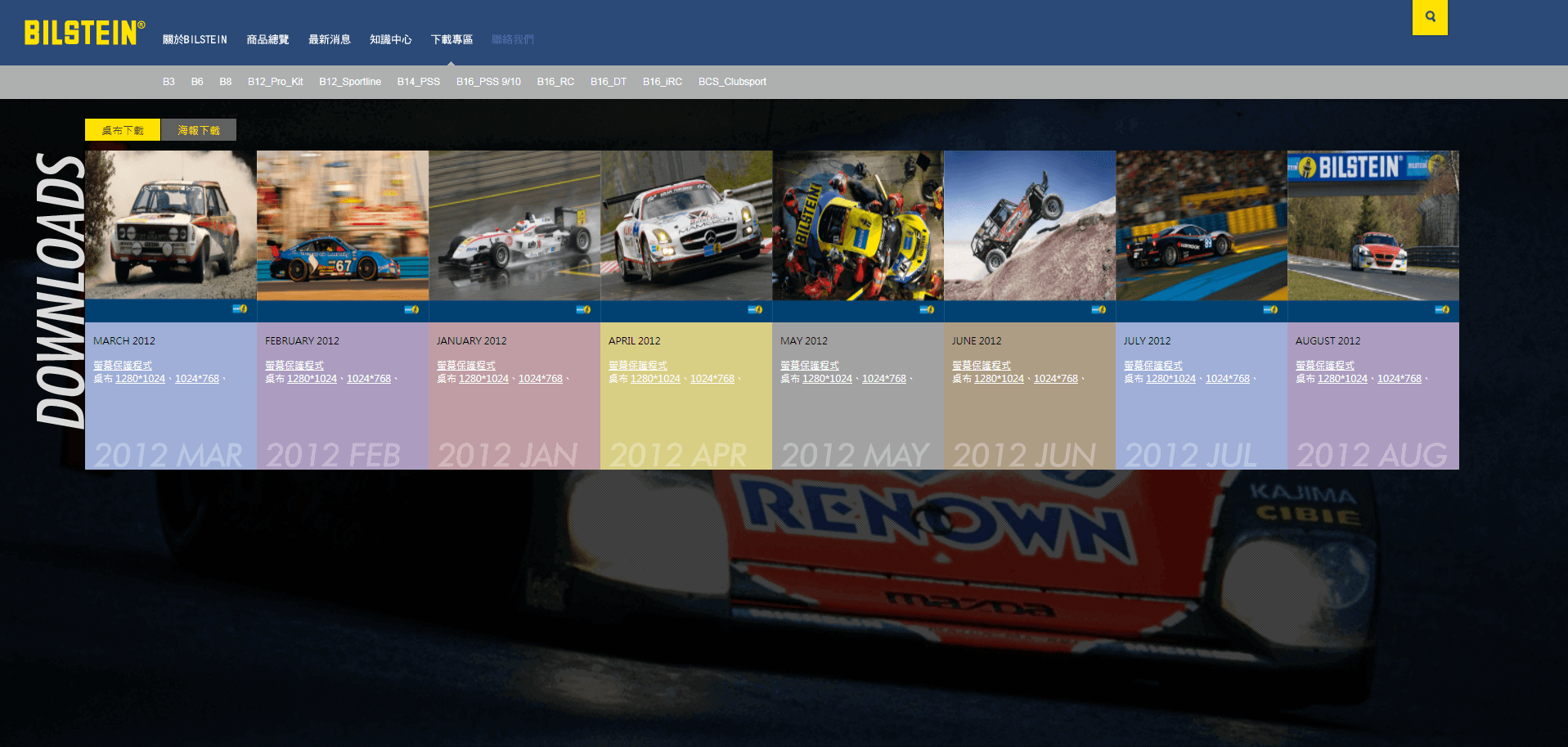1568x747 pixels.
Task: Select B12_Sportline in product submenu
Action: pyautogui.click(x=350, y=82)
